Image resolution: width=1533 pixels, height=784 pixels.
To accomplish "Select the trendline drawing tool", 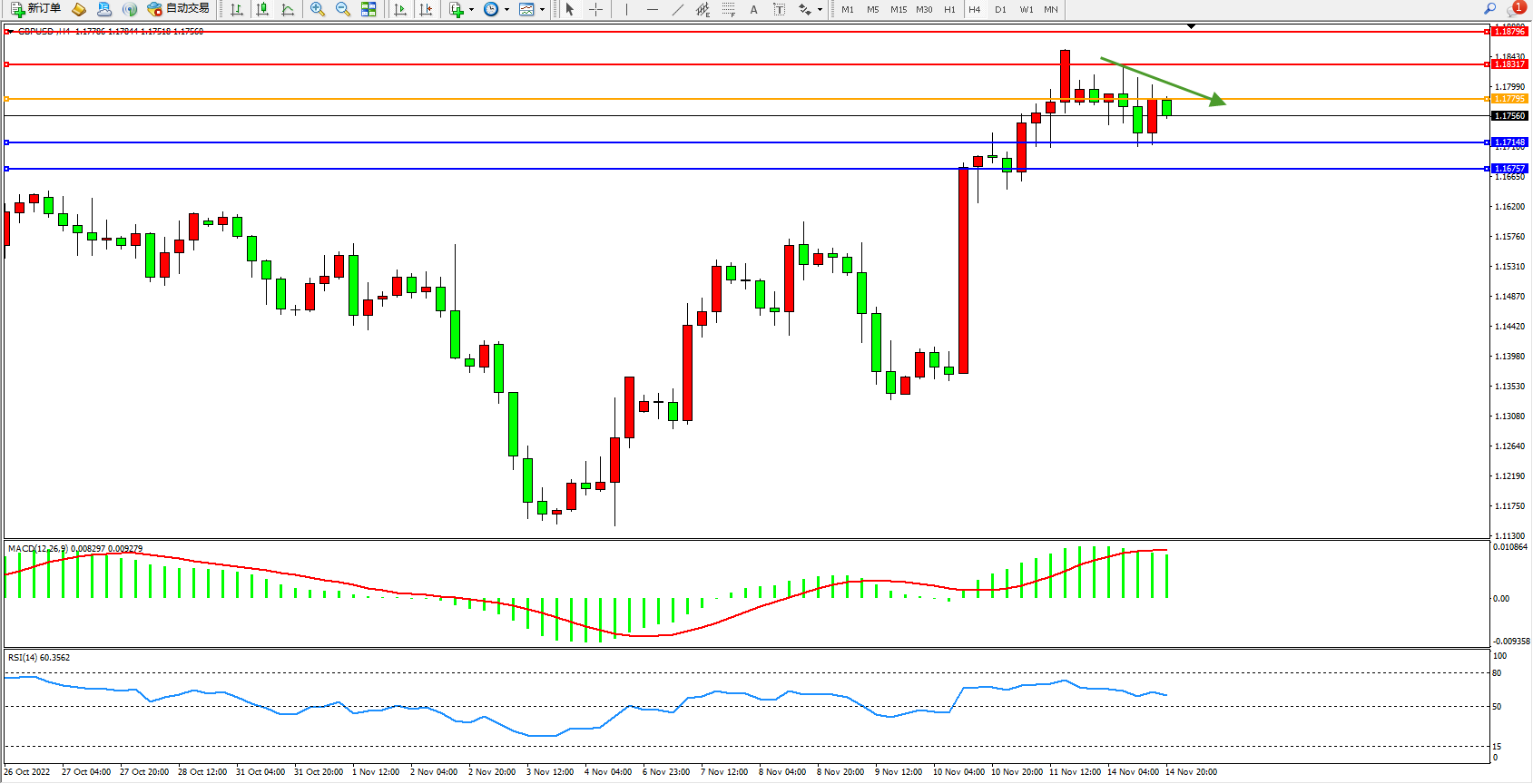I will pos(677,9).
